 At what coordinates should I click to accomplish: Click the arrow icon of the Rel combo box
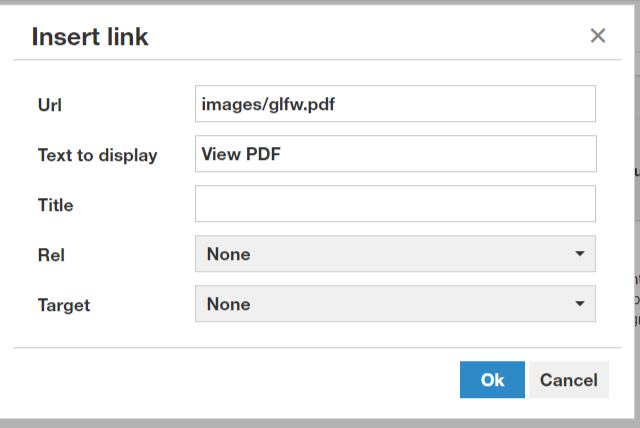(580, 254)
